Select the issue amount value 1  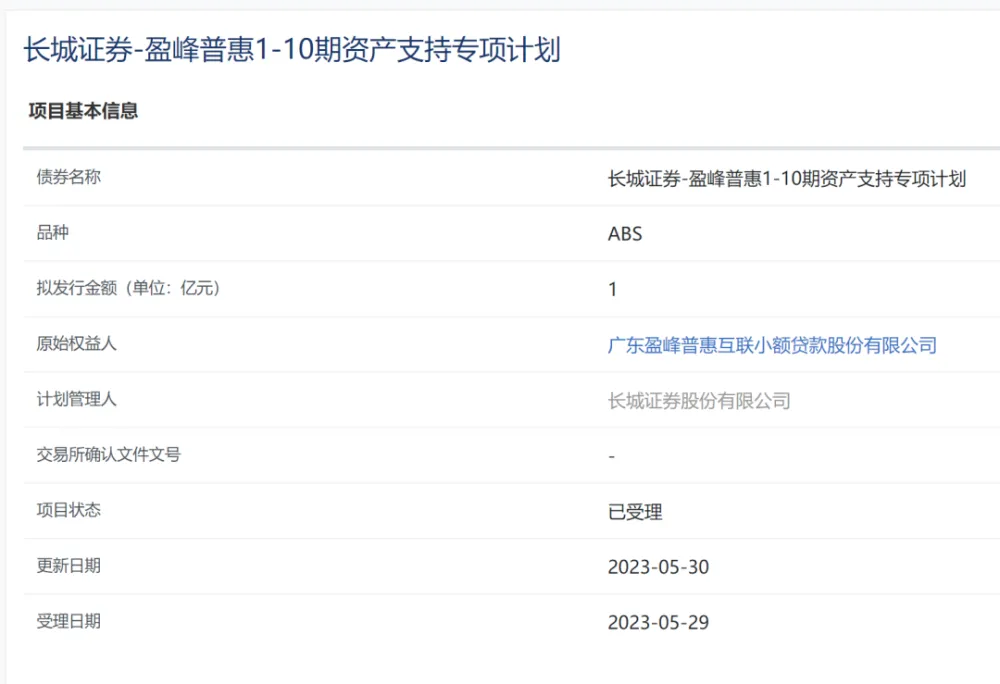[612, 289]
